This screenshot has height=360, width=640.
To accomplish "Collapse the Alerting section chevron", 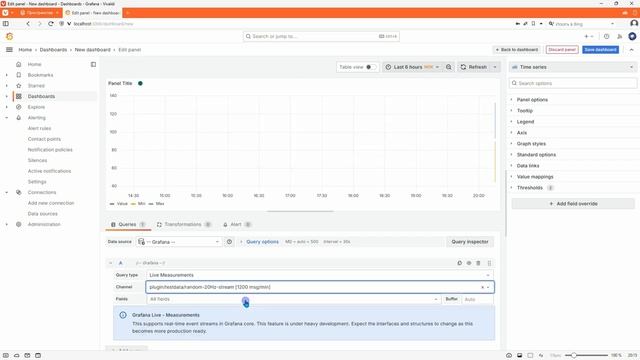I will [7, 118].
